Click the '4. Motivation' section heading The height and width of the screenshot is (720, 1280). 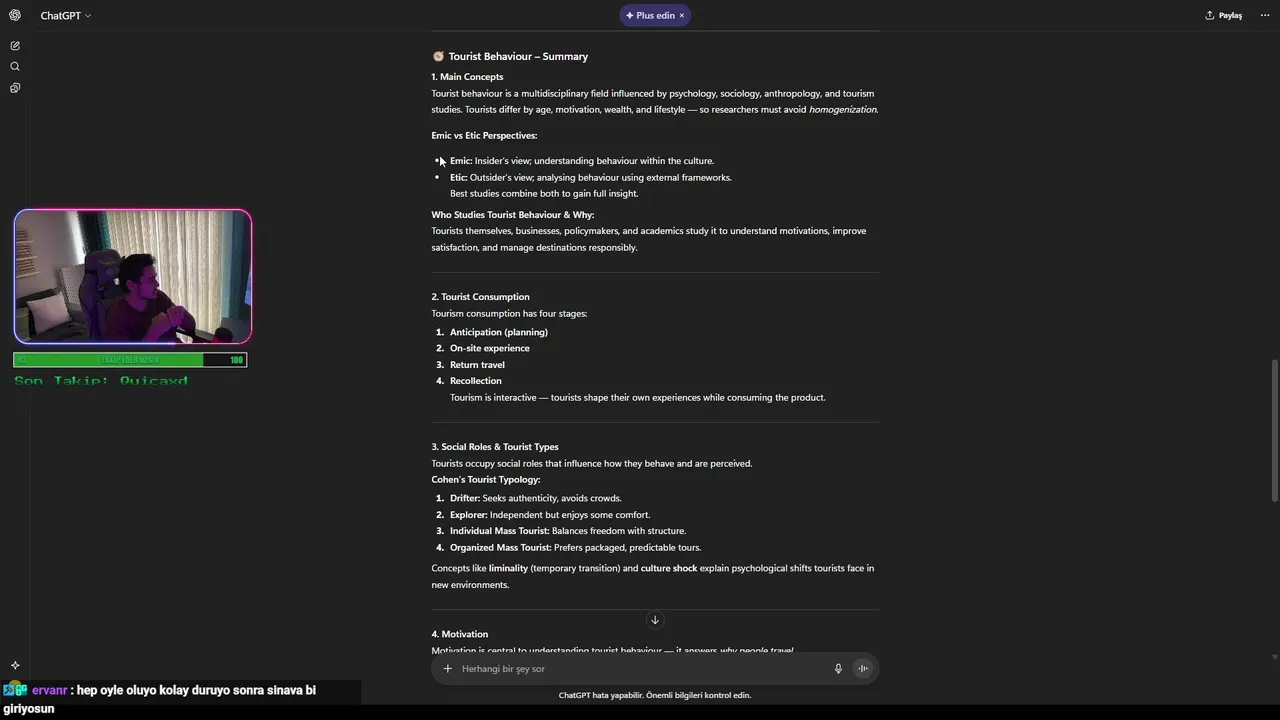point(460,634)
